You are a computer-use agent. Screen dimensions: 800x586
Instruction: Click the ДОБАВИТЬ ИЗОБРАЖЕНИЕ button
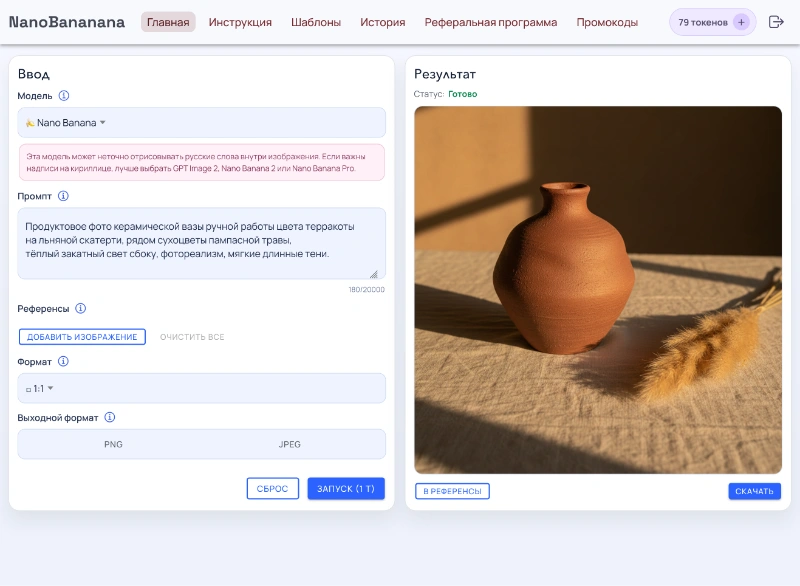82,337
